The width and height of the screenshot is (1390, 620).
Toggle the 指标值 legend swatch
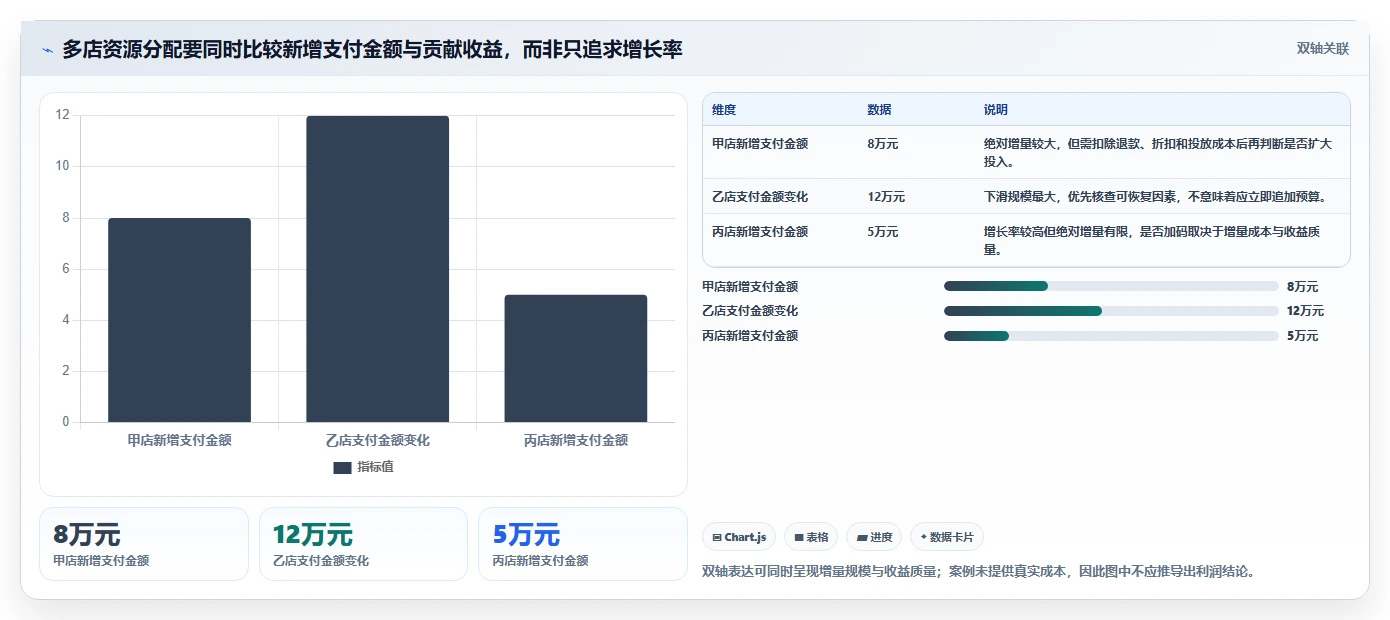[342, 467]
